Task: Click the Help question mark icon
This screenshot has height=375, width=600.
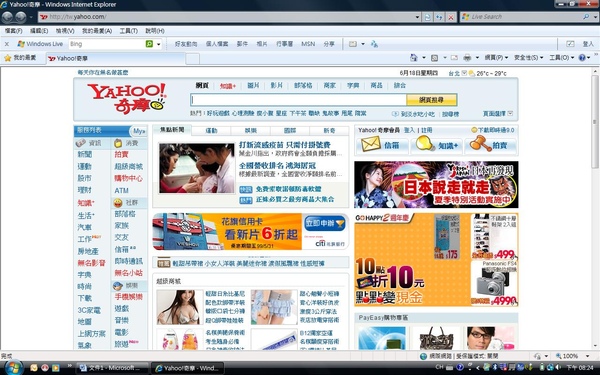Action: (582, 58)
